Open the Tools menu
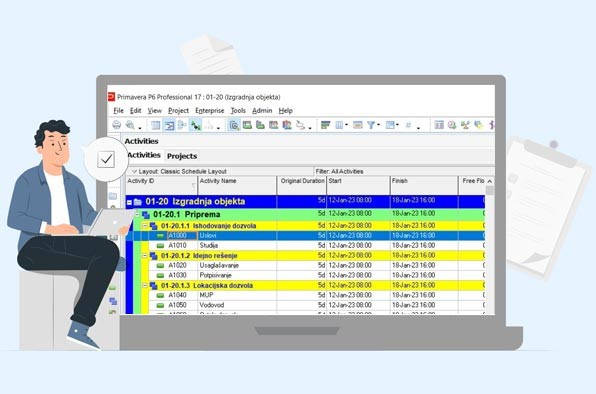The image size is (596, 394). click(238, 111)
